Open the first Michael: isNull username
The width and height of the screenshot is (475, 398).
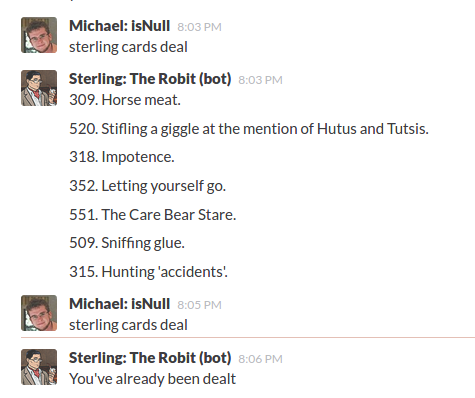point(120,26)
